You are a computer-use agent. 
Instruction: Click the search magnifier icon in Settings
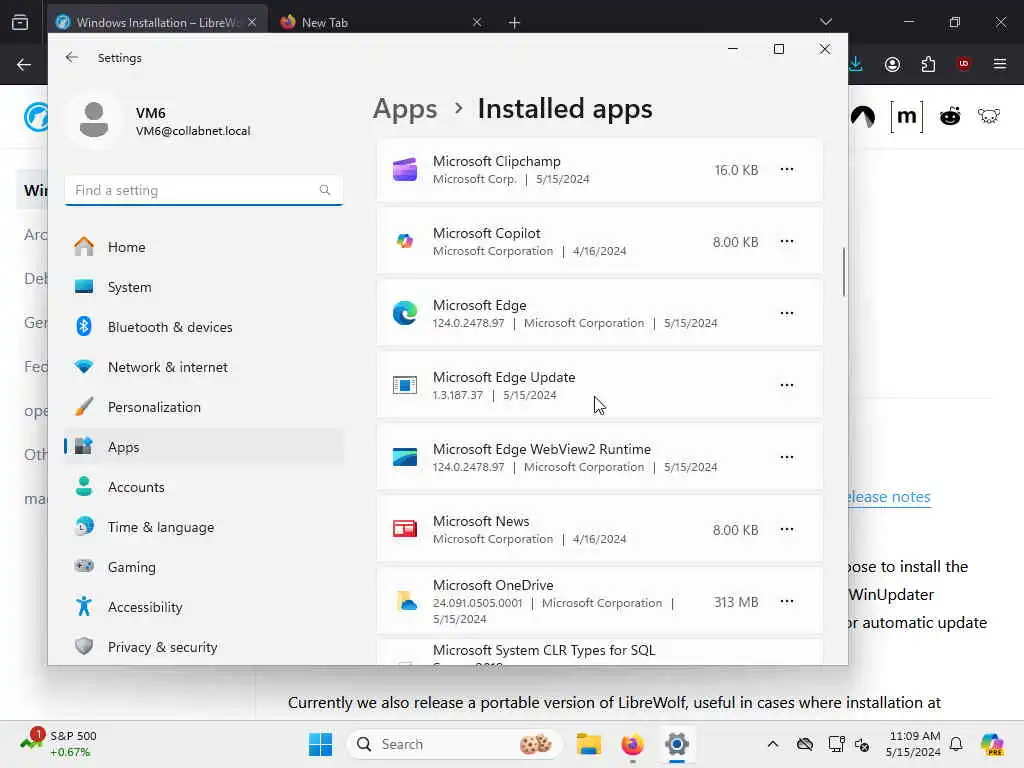click(325, 190)
